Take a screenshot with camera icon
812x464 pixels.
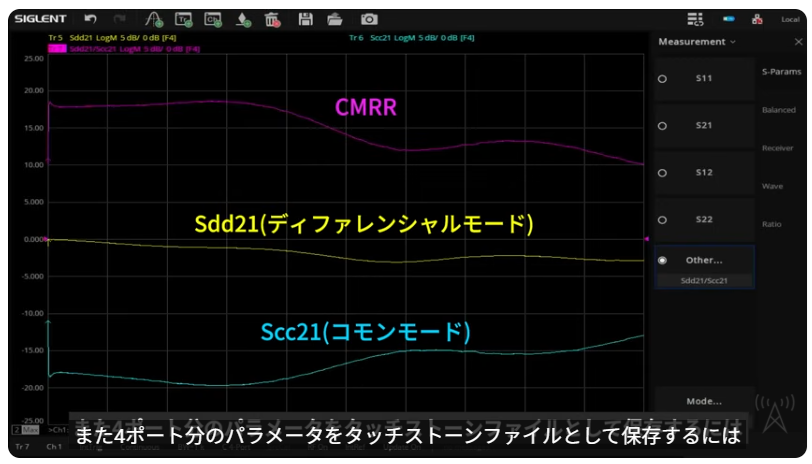[x=369, y=19]
